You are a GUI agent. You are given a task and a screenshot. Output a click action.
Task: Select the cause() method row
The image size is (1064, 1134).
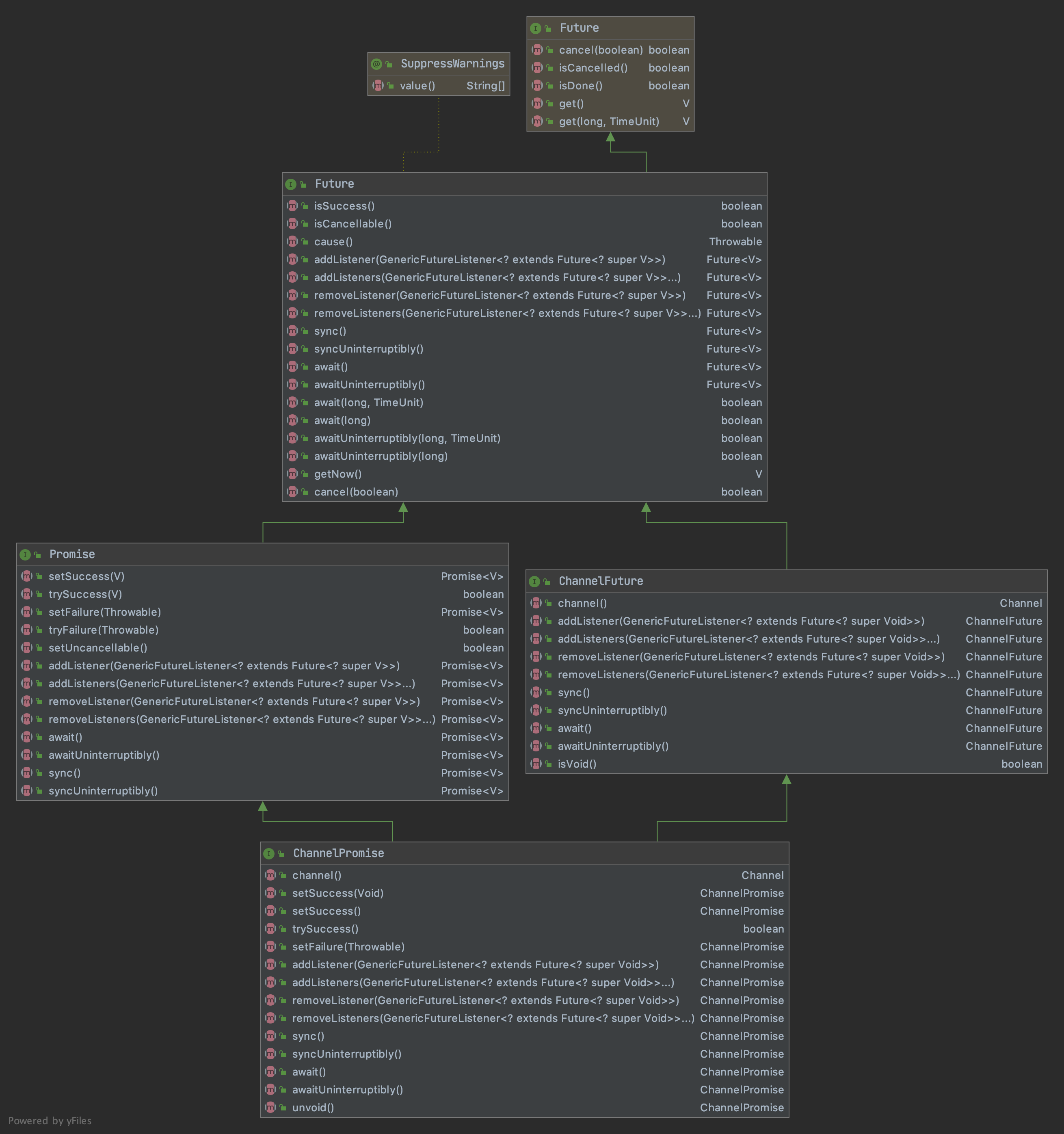(x=525, y=242)
